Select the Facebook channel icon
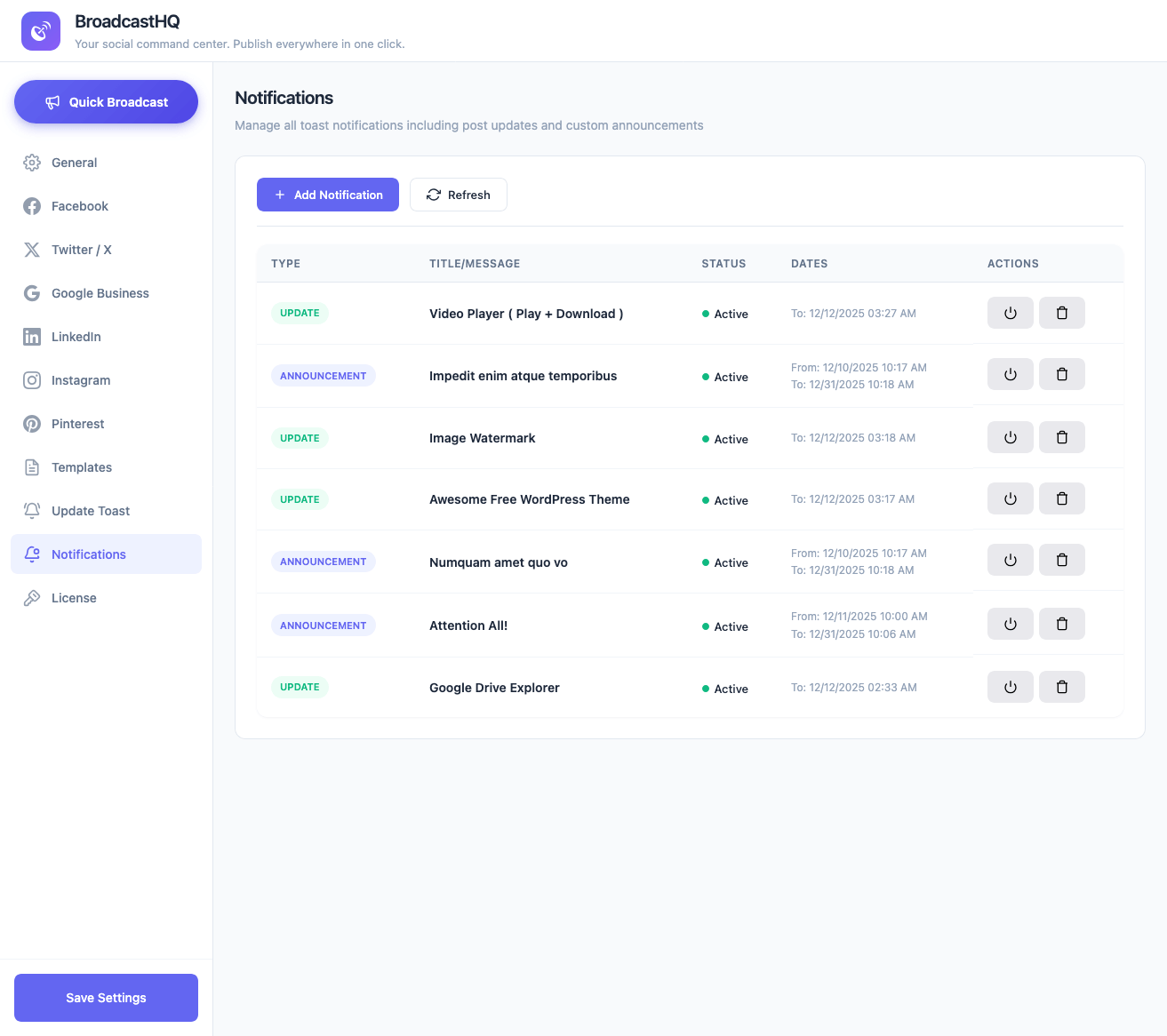The image size is (1167, 1036). (32, 206)
